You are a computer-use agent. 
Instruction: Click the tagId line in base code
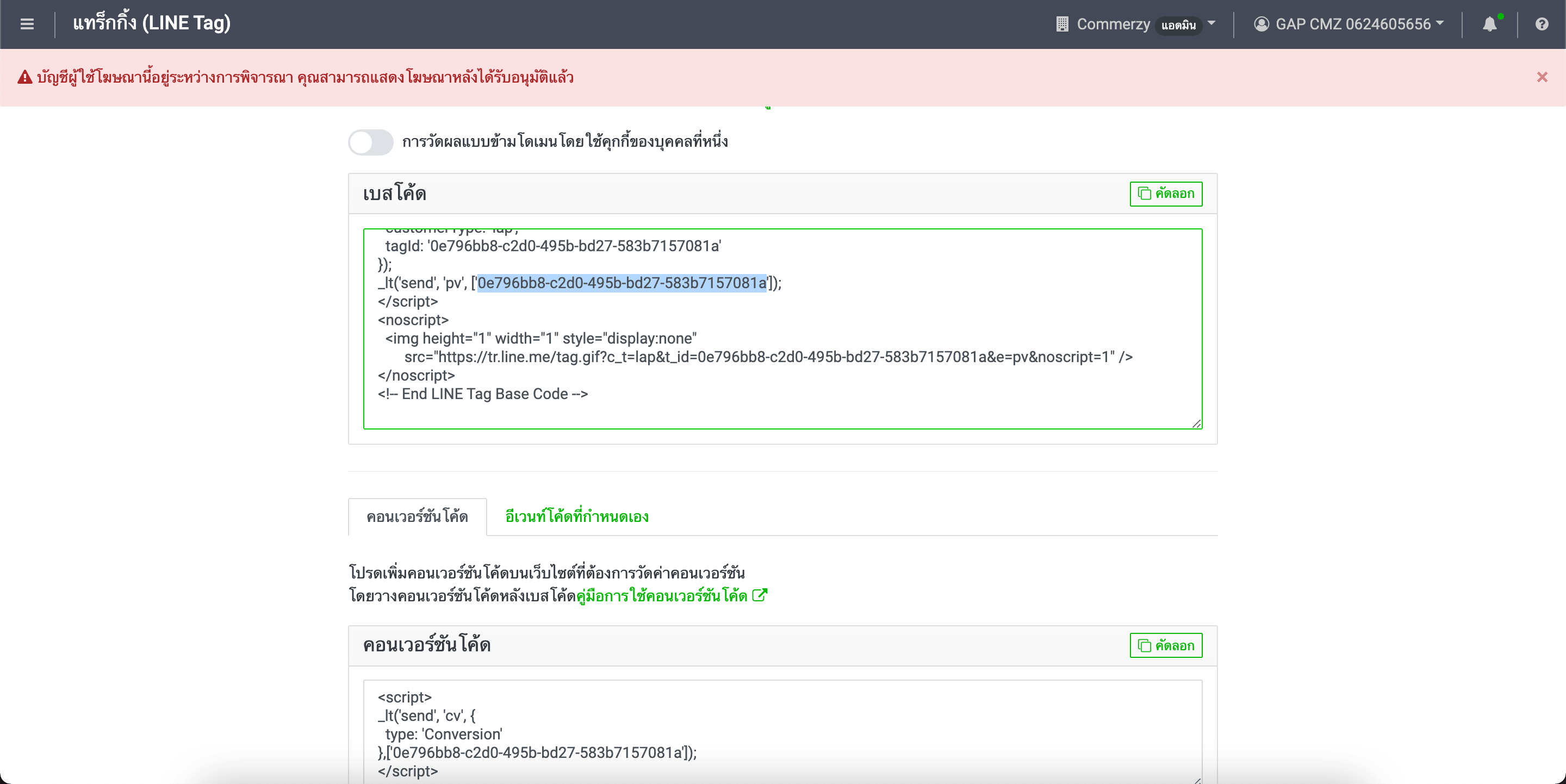[553, 246]
